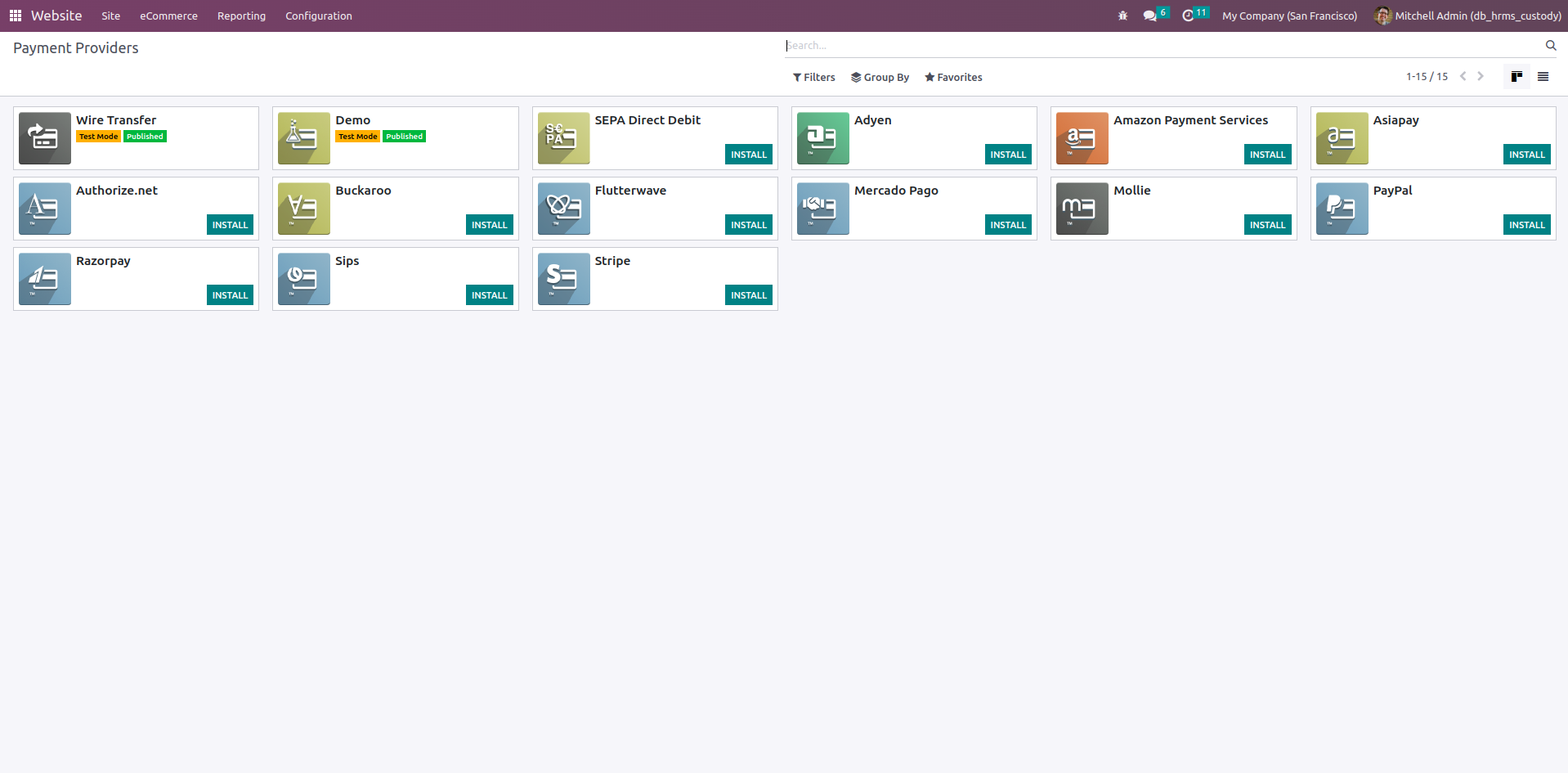Image resolution: width=1568 pixels, height=773 pixels.
Task: Click the Adyen provider logo
Action: pyautogui.click(x=823, y=138)
